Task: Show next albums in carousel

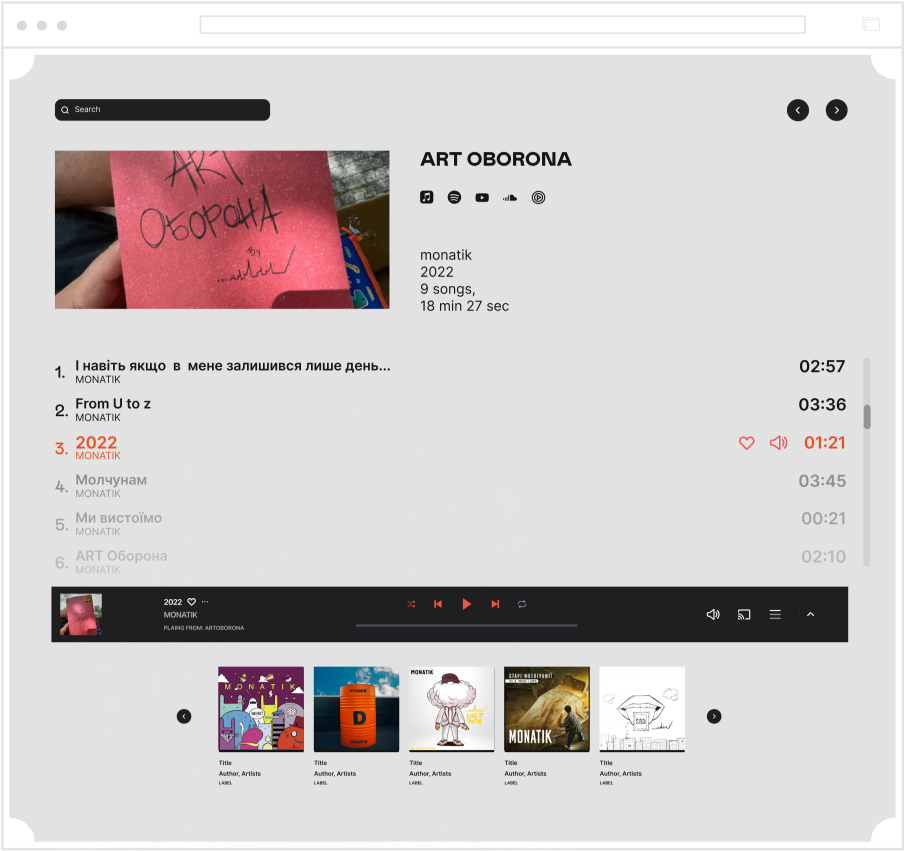Action: pos(716,718)
